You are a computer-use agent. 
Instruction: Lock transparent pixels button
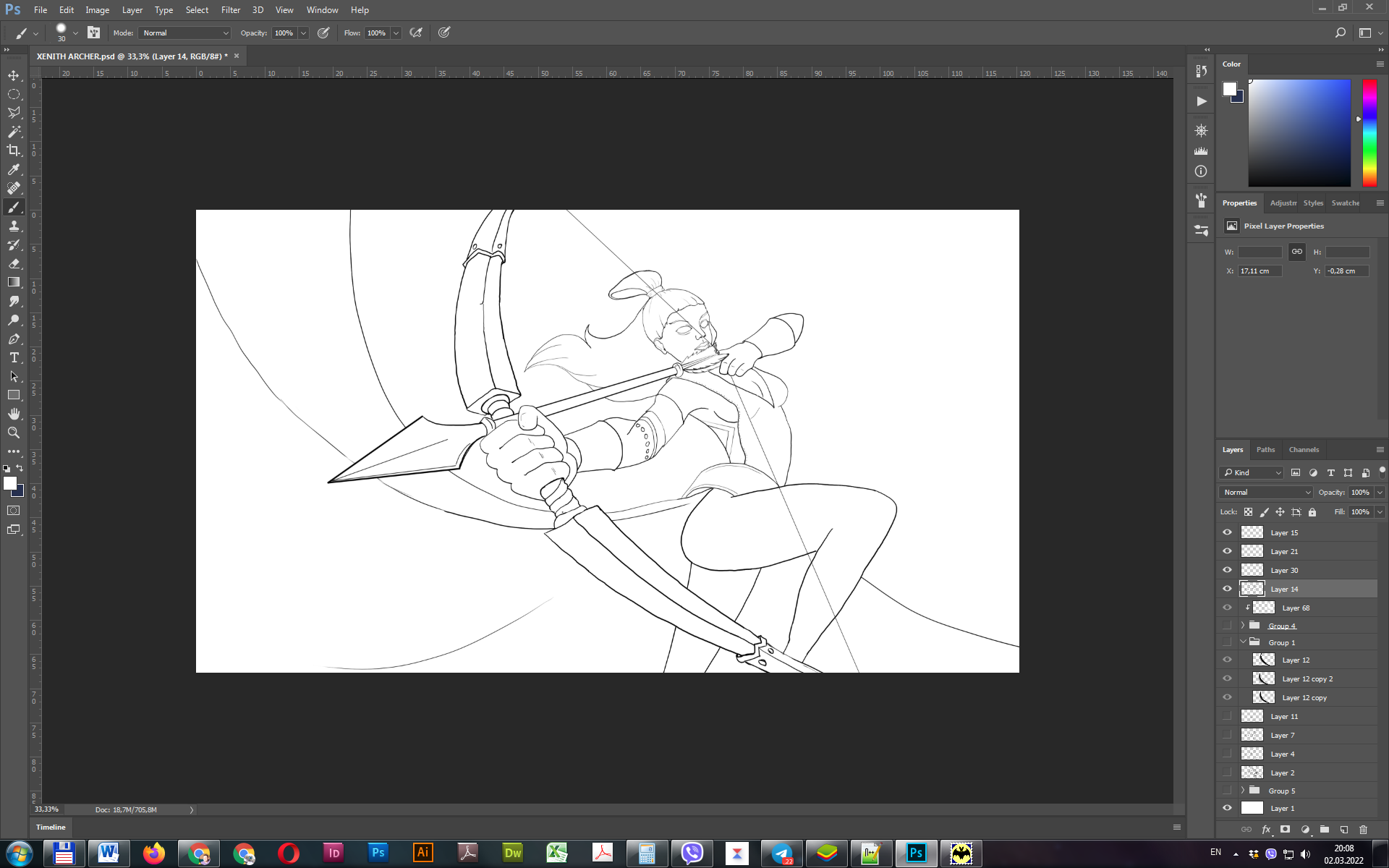pos(1248,511)
